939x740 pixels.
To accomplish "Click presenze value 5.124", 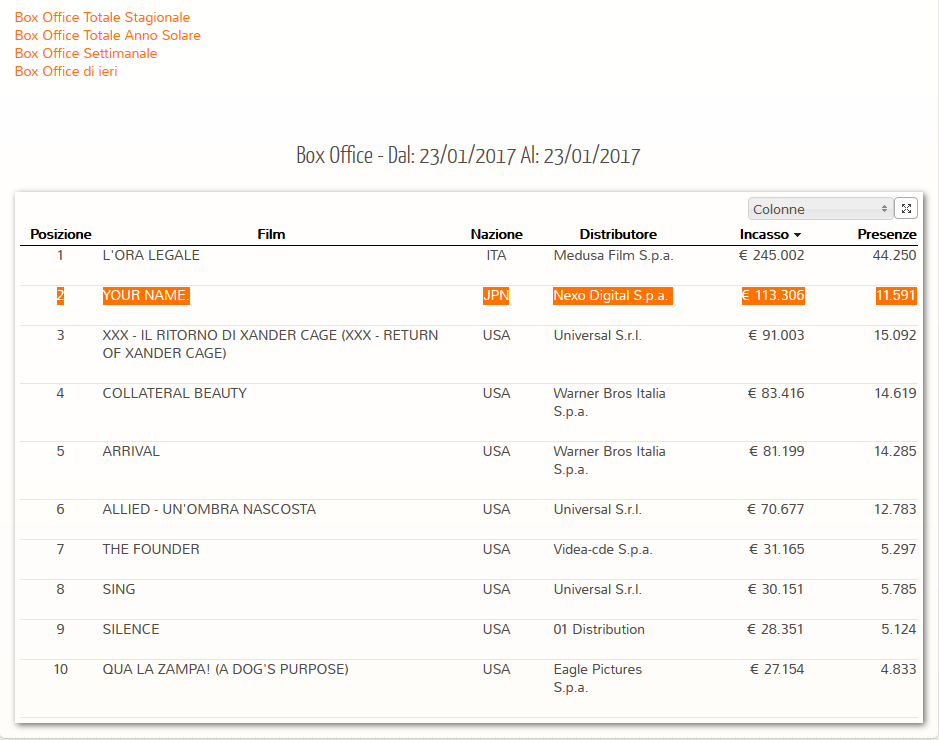I will pos(898,630).
